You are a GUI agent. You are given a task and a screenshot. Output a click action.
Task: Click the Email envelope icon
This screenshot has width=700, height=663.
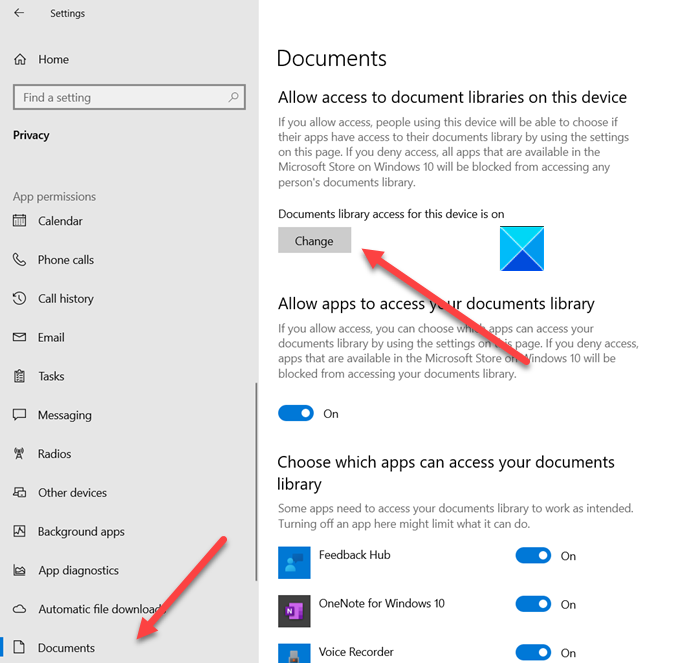tap(19, 337)
